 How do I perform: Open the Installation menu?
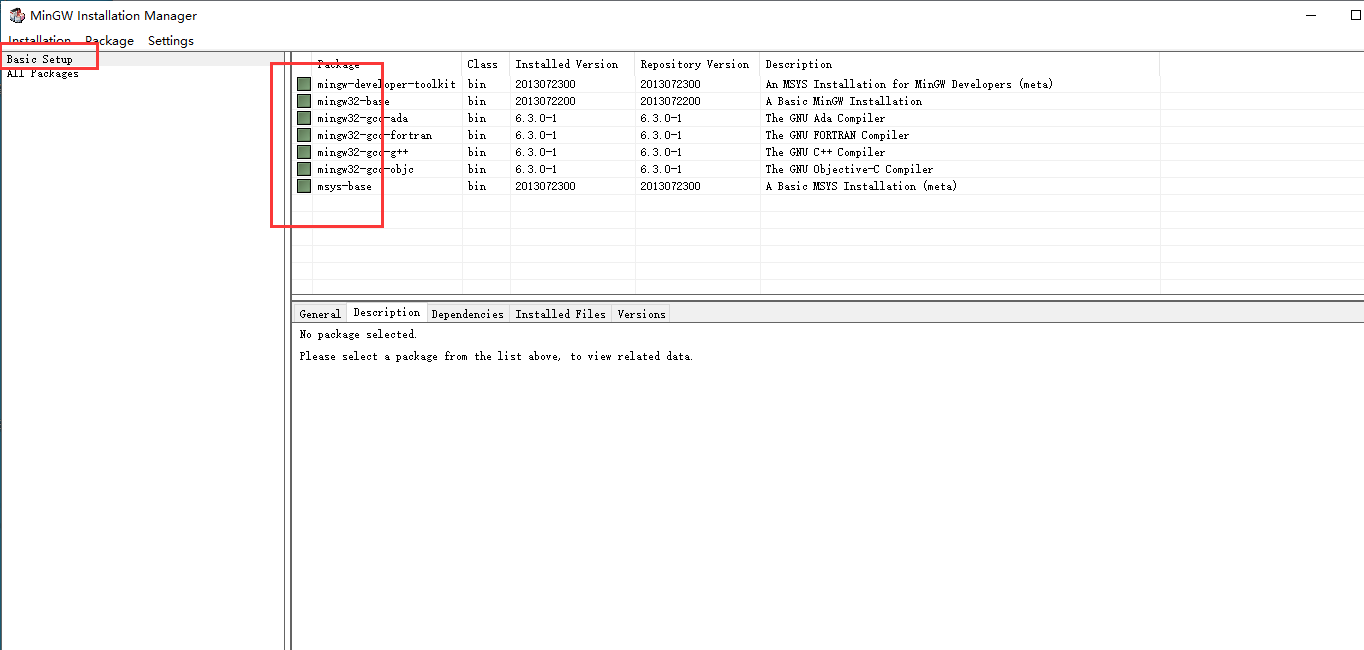(x=40, y=41)
